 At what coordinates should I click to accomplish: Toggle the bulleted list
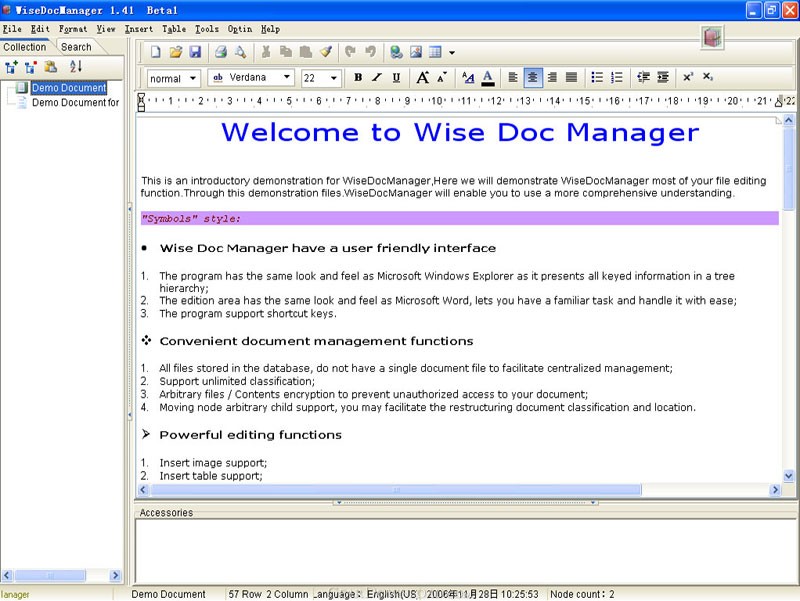click(597, 77)
